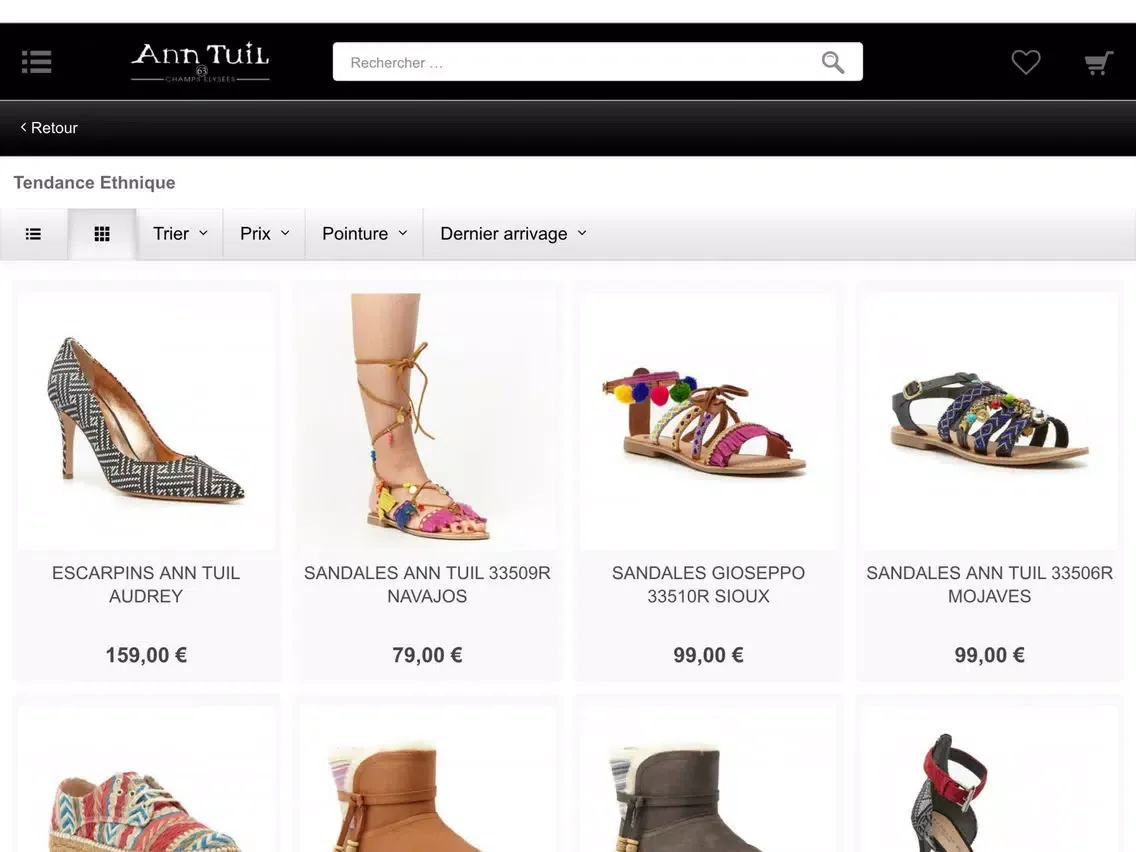Viewport: 1136px width, 852px height.
Task: Switch to list view
Action: click(x=33, y=234)
